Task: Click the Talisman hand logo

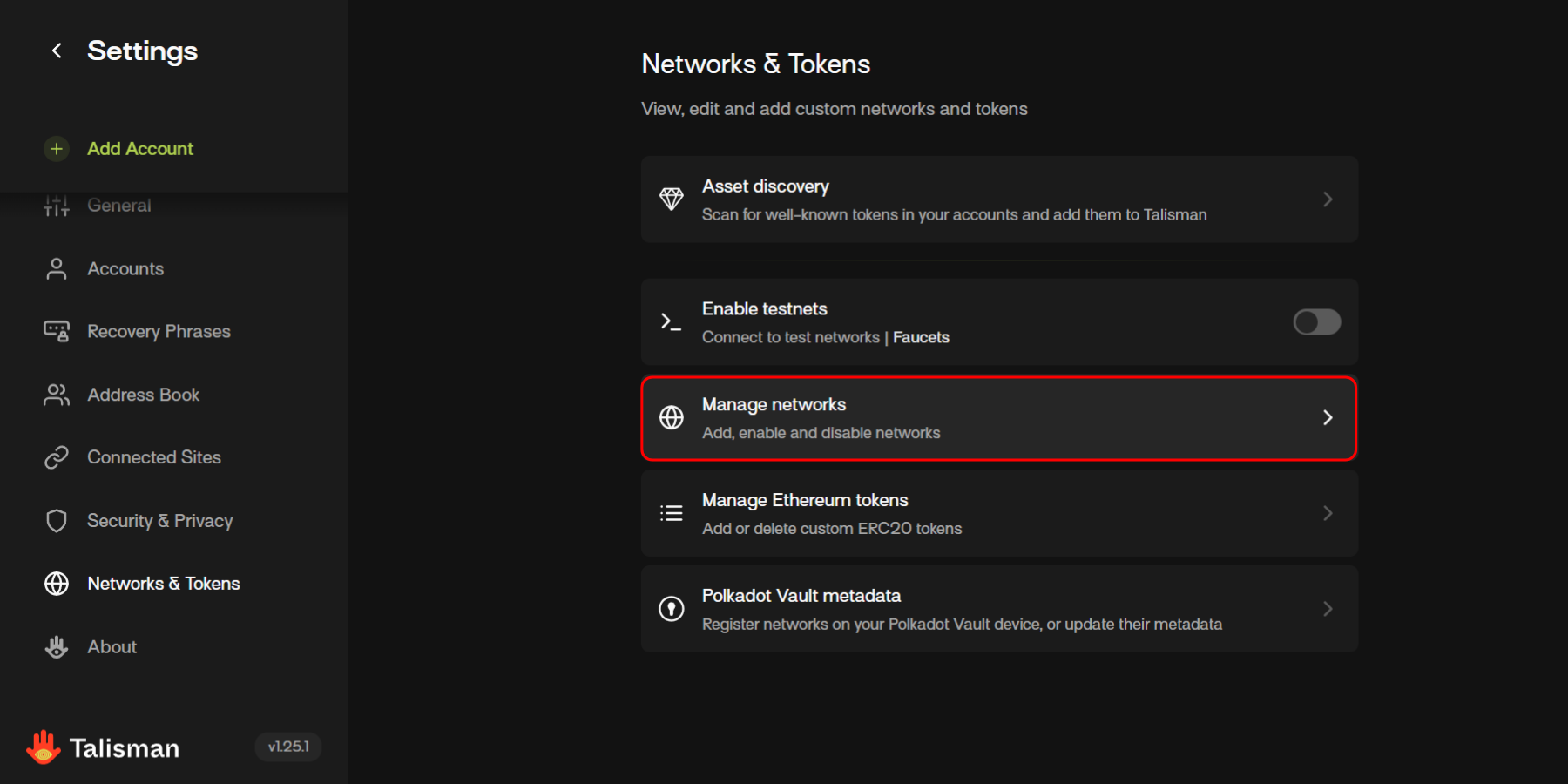Action: 43,747
